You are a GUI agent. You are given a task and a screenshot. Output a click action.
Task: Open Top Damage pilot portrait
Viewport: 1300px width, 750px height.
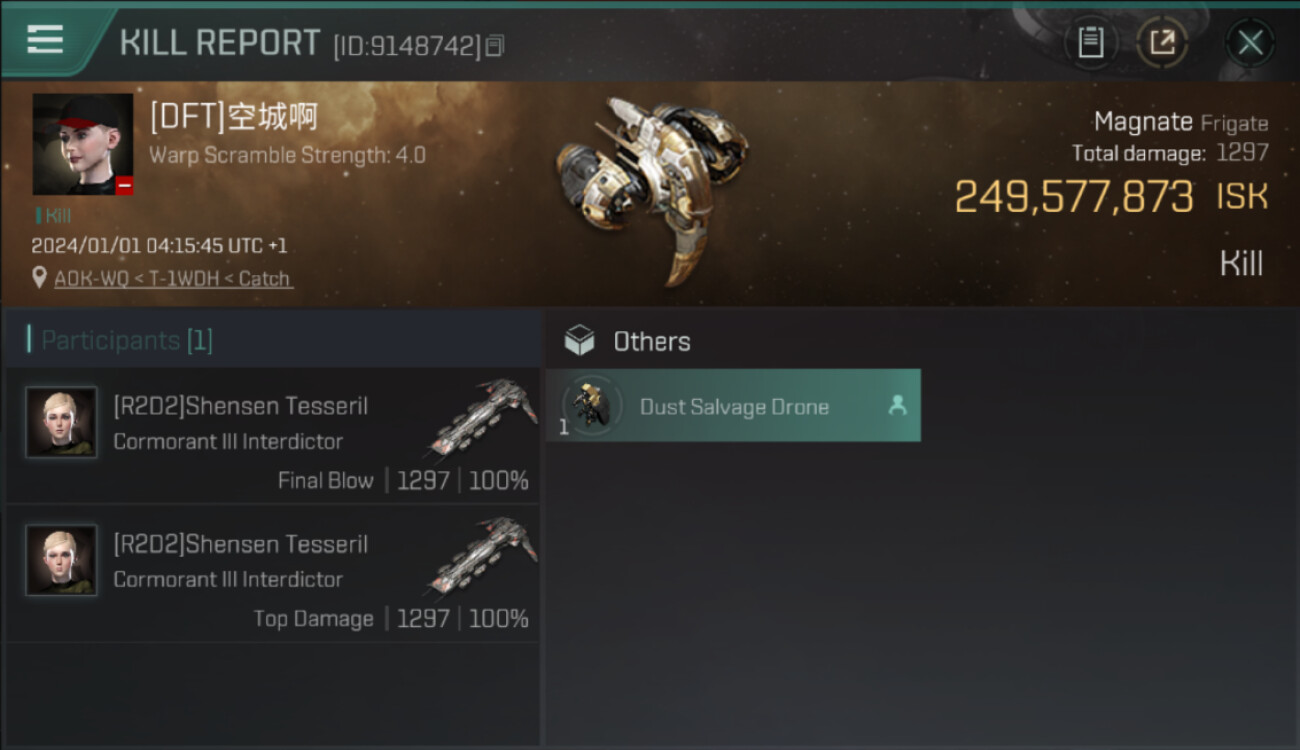[x=62, y=560]
